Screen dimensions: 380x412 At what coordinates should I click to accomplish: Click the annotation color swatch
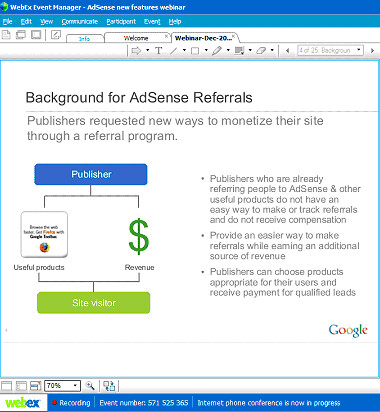coord(239,51)
